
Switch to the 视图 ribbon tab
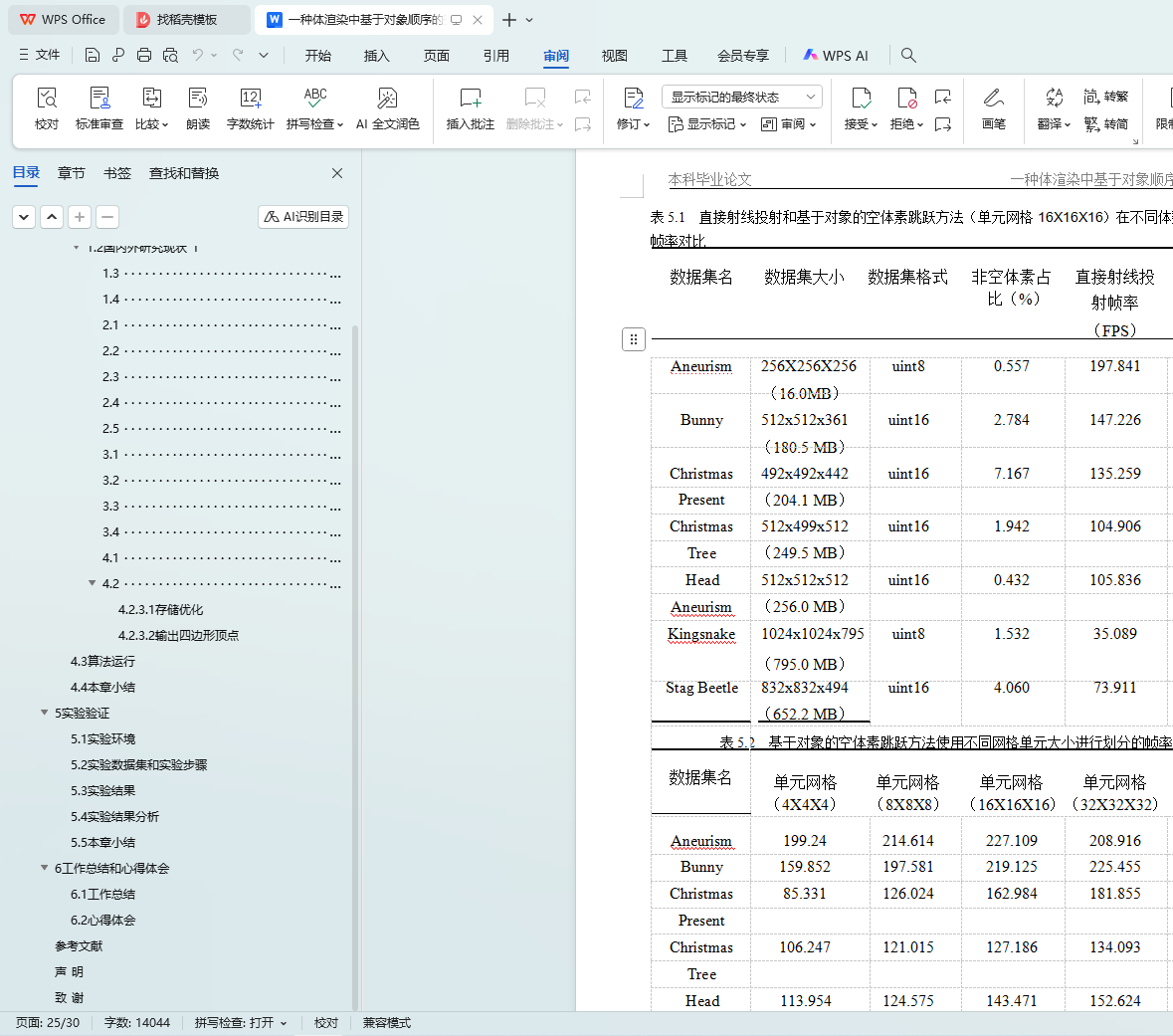tap(614, 56)
